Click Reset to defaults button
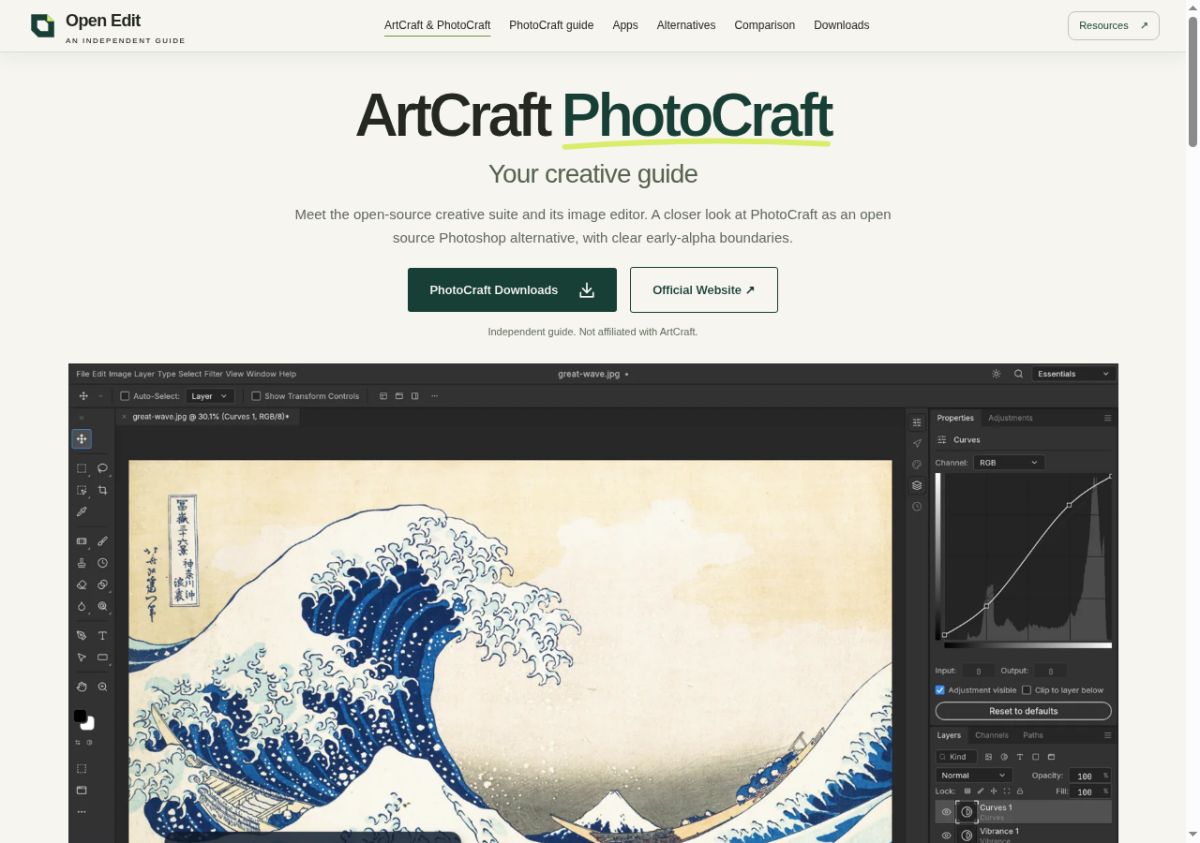 pyautogui.click(x=1023, y=711)
